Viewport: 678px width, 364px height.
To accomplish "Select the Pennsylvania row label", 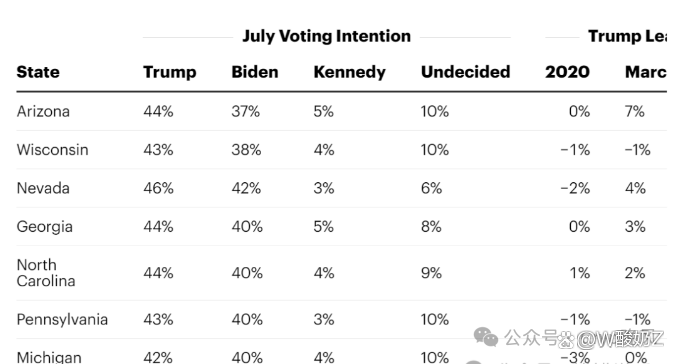I will (62, 319).
